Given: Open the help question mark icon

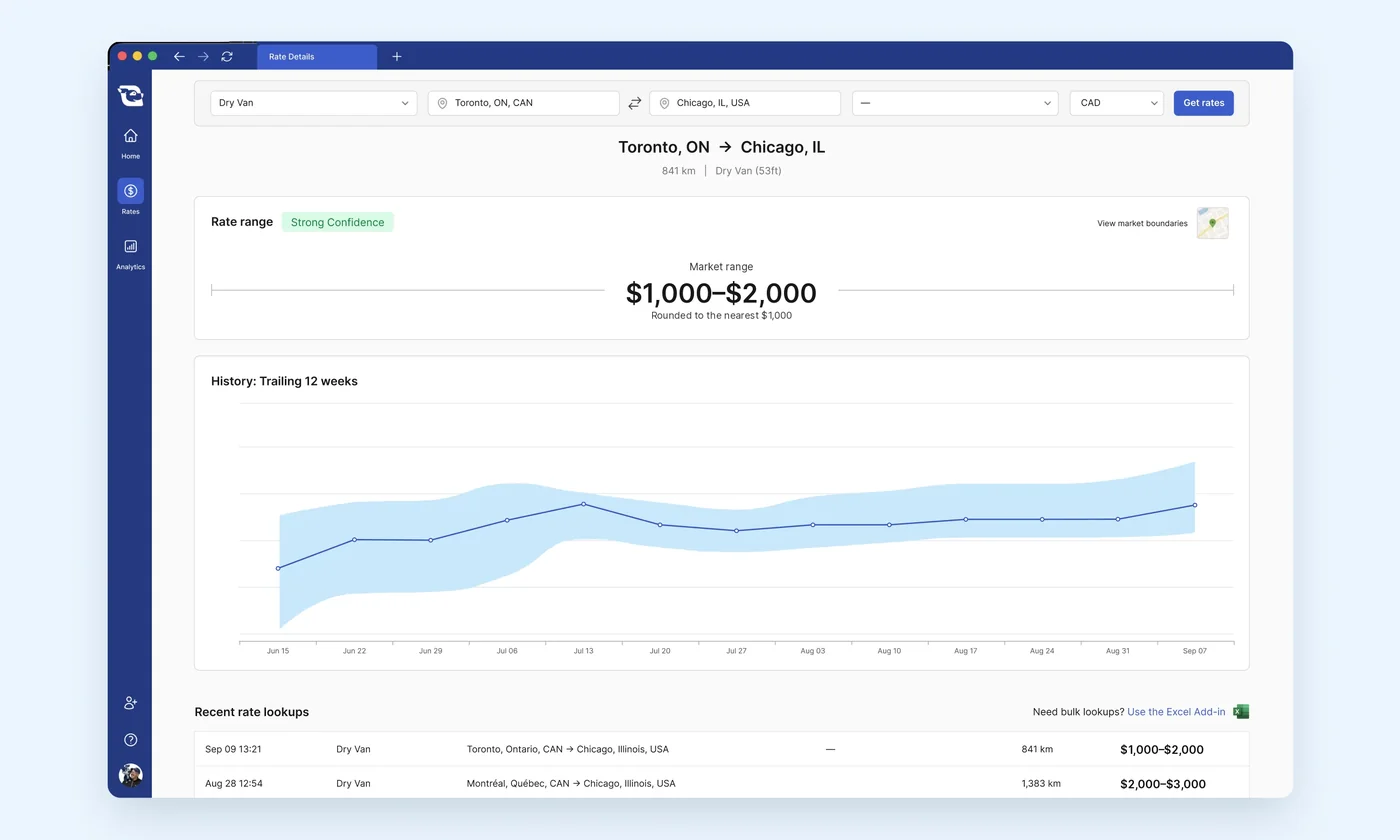Looking at the screenshot, I should coord(130,740).
